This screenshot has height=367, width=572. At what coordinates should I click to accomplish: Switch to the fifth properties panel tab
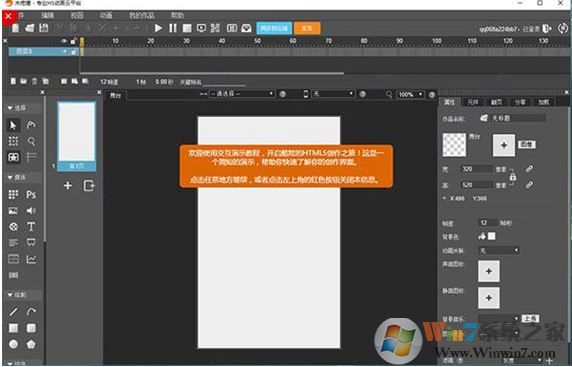(x=544, y=102)
